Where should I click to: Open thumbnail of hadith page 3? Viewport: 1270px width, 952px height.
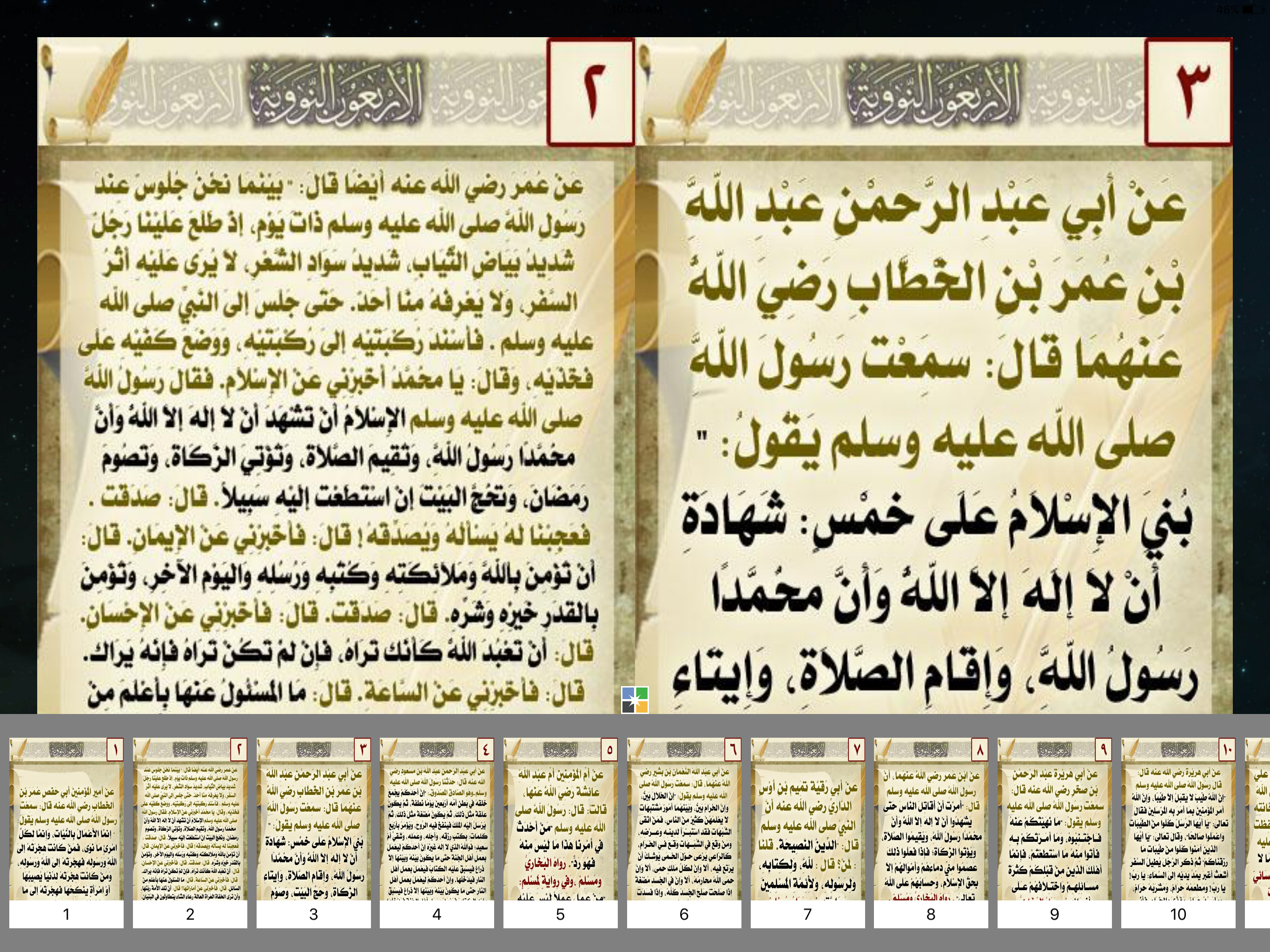click(x=313, y=833)
